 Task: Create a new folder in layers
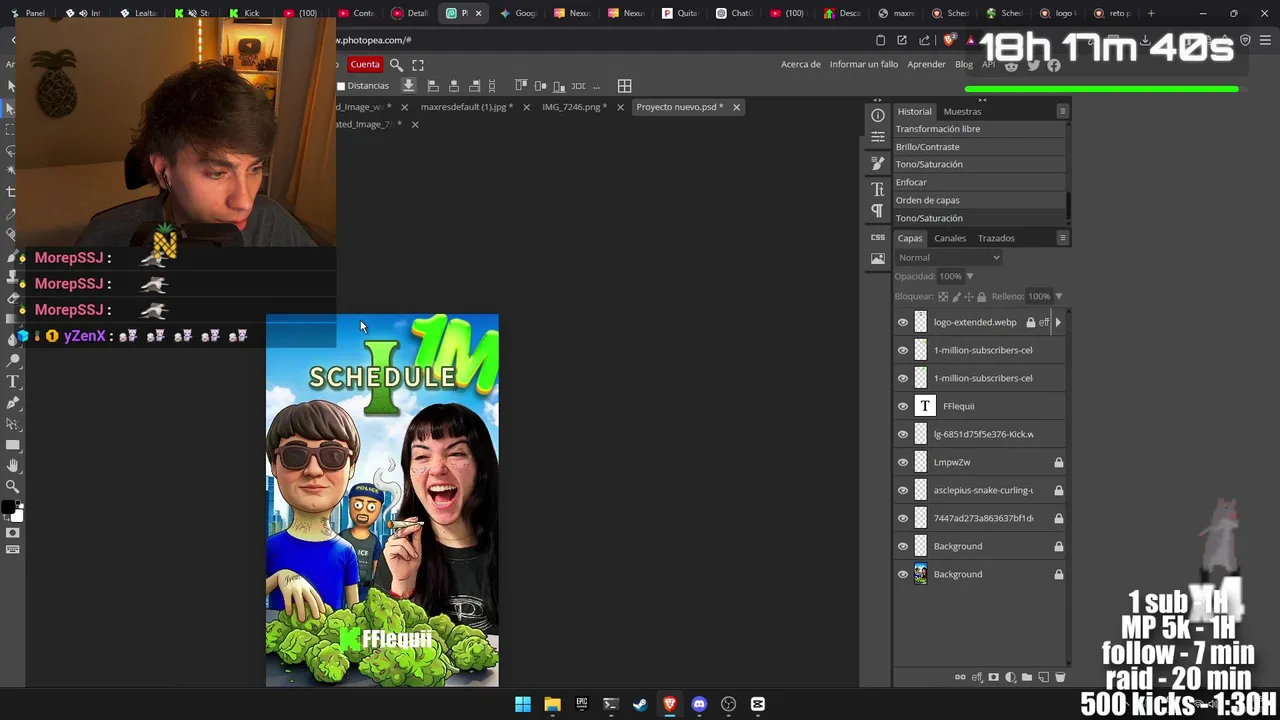point(1026,677)
